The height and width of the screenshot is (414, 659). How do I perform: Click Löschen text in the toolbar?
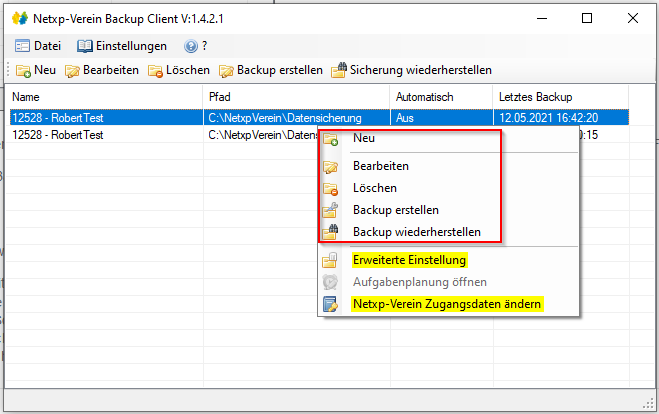pos(188,70)
